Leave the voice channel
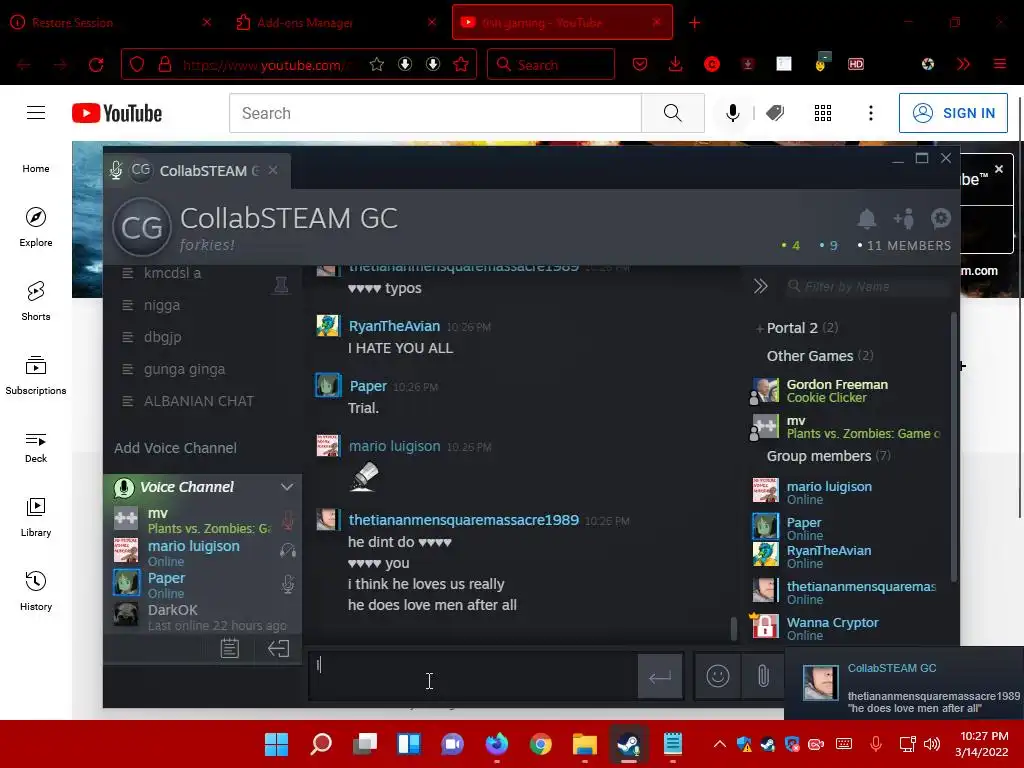 (x=279, y=648)
